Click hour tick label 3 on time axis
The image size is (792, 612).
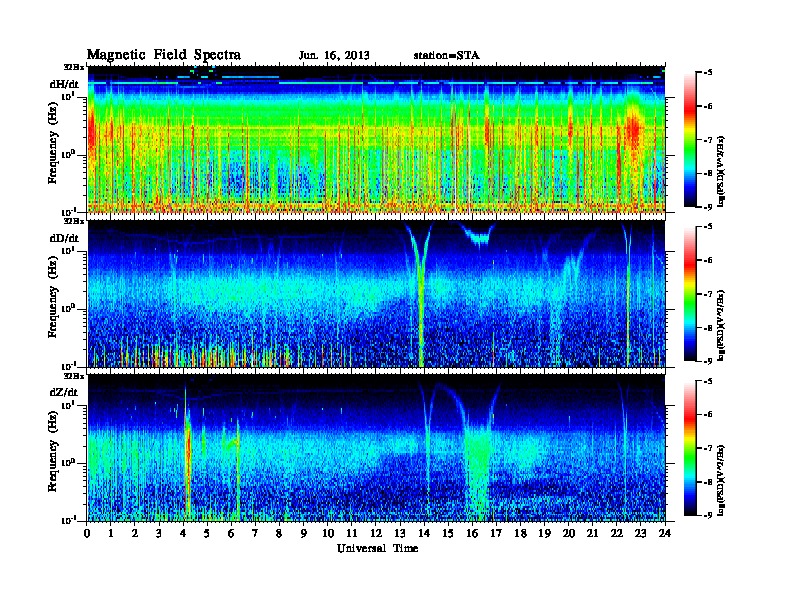pos(159,533)
